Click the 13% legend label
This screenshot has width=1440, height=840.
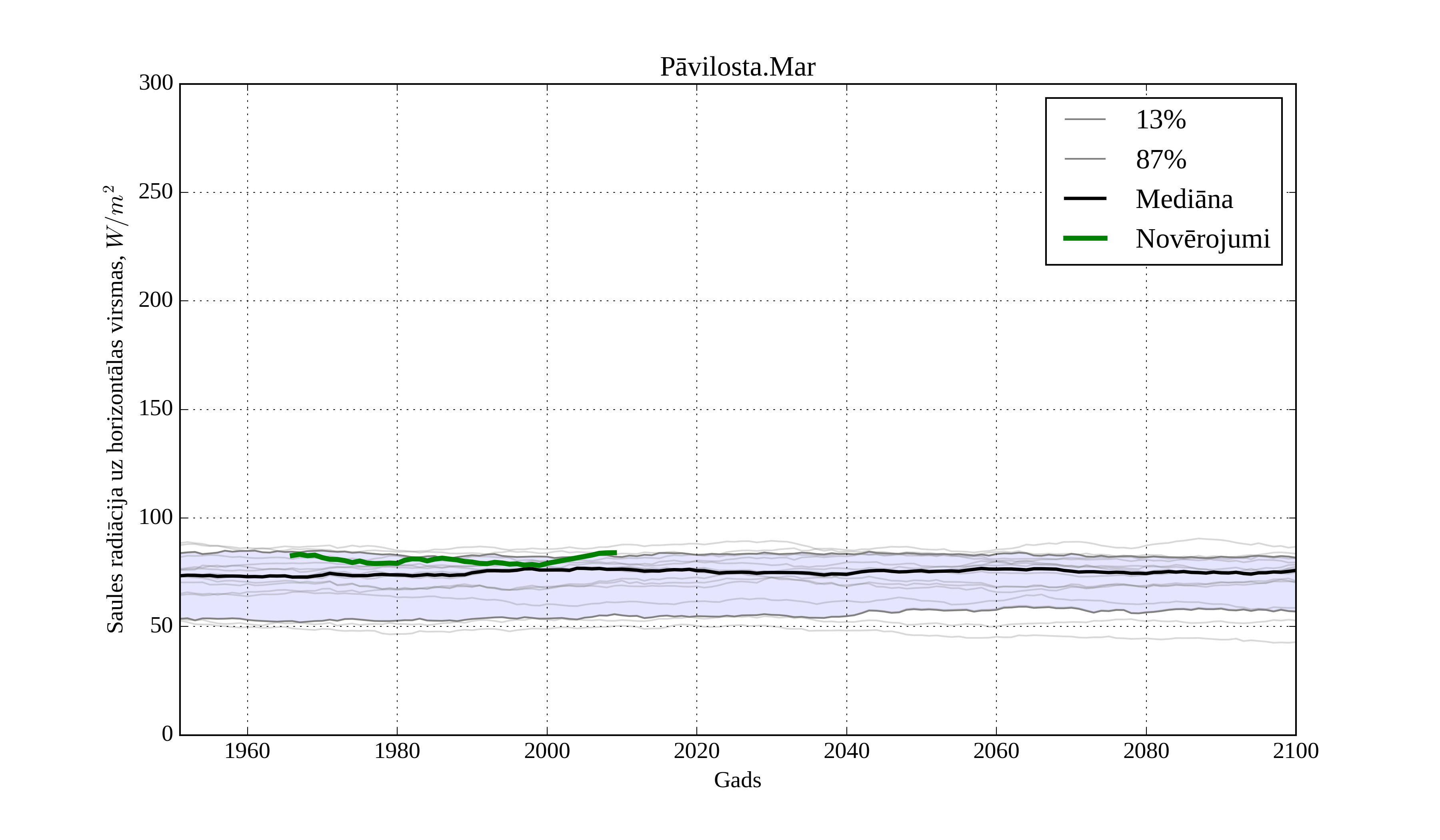1160,120
